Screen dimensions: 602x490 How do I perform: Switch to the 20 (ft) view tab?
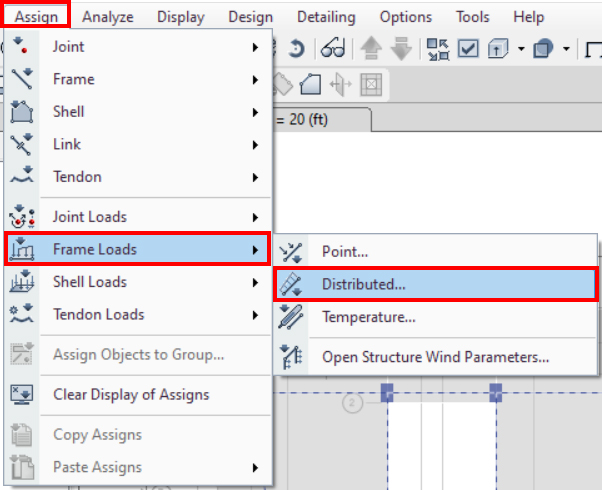320,118
